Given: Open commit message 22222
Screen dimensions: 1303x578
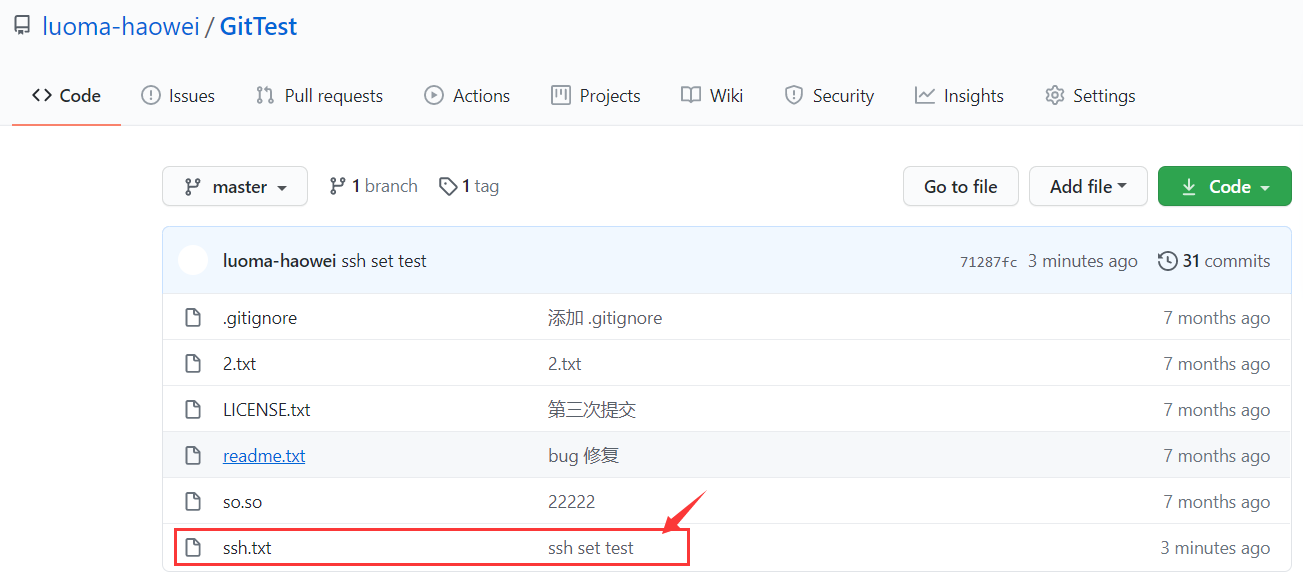Looking at the screenshot, I should click(572, 502).
